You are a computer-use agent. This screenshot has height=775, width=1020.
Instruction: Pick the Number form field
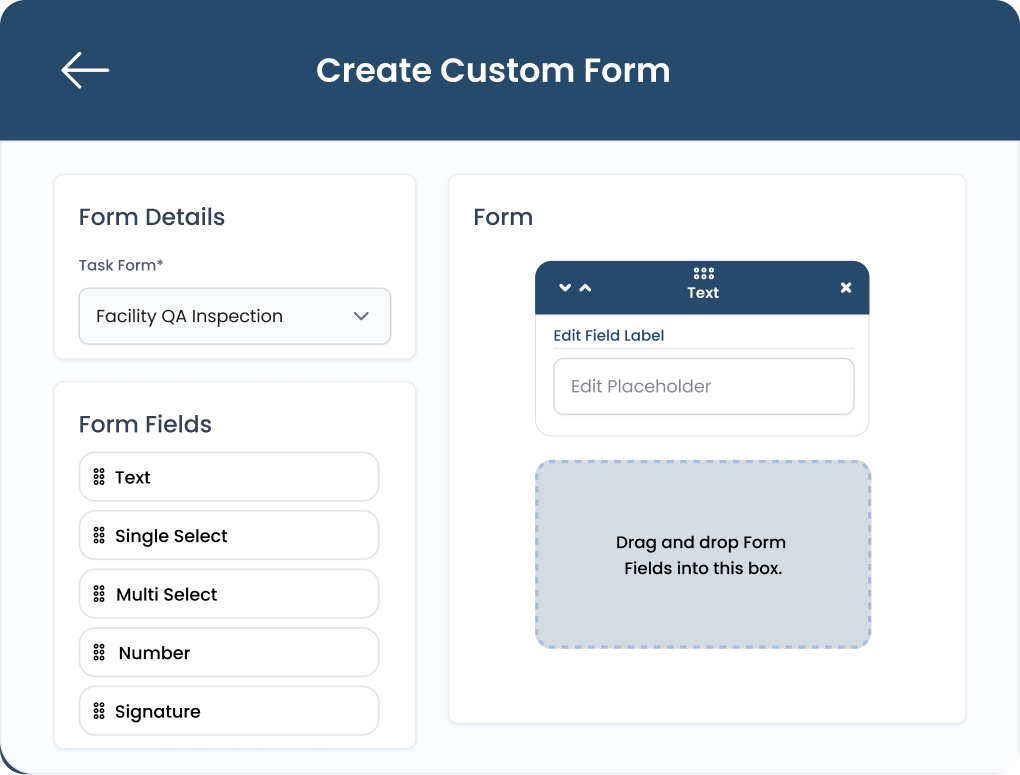(x=229, y=653)
